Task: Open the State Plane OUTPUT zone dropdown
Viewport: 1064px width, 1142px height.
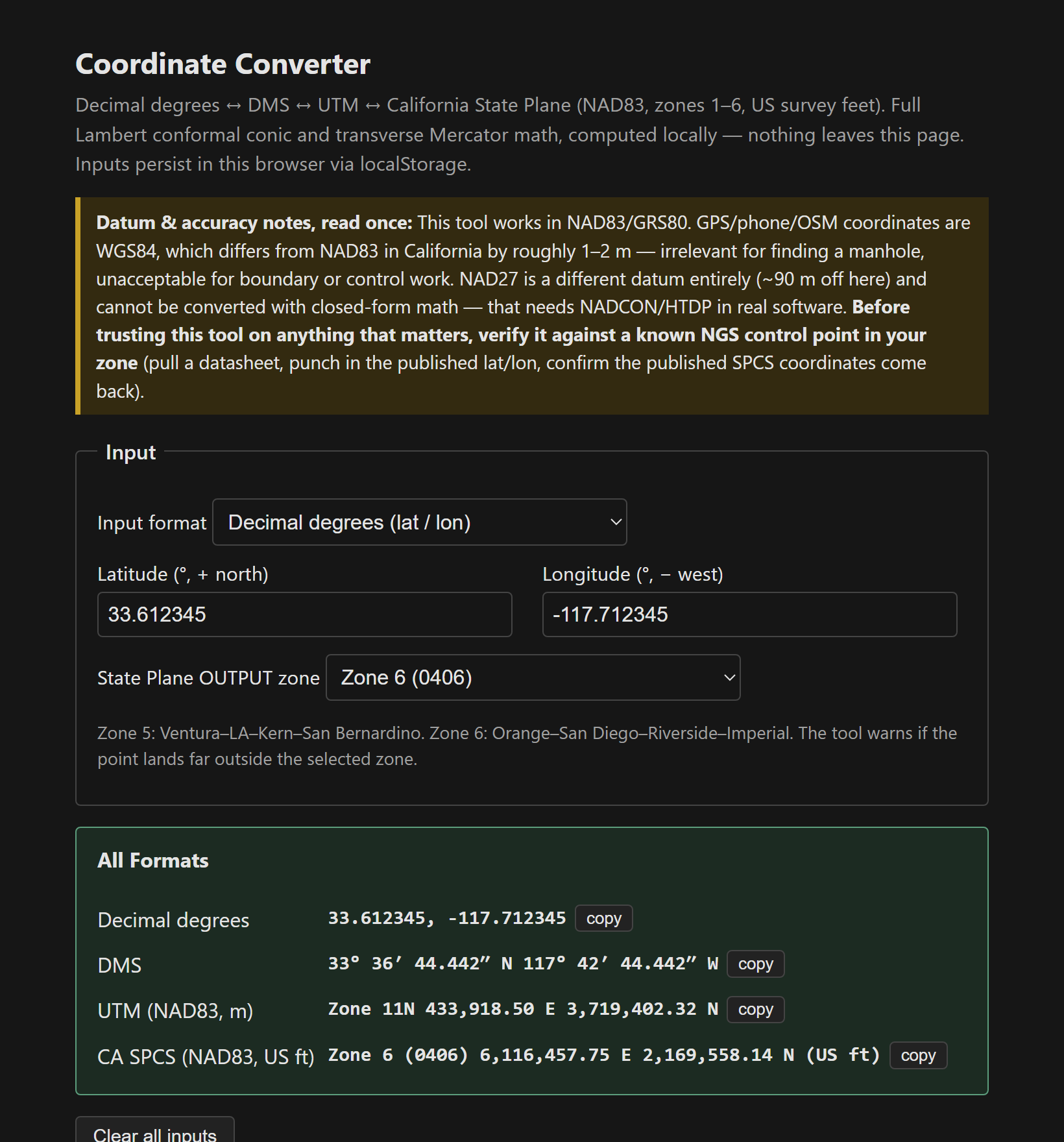Action: click(533, 677)
